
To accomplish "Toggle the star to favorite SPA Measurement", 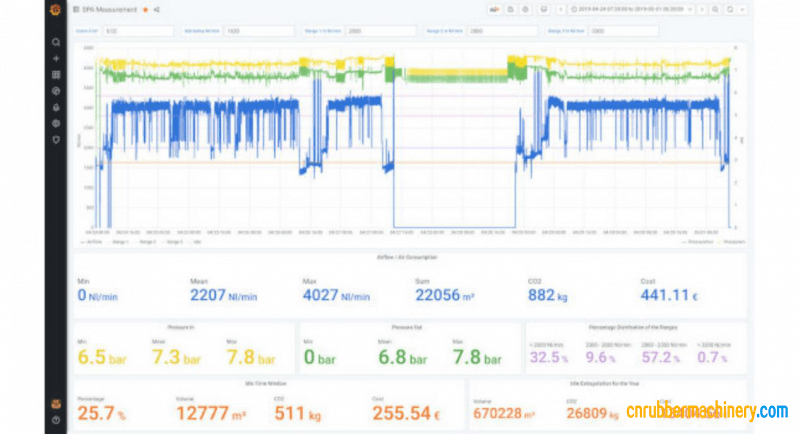I will (145, 10).
